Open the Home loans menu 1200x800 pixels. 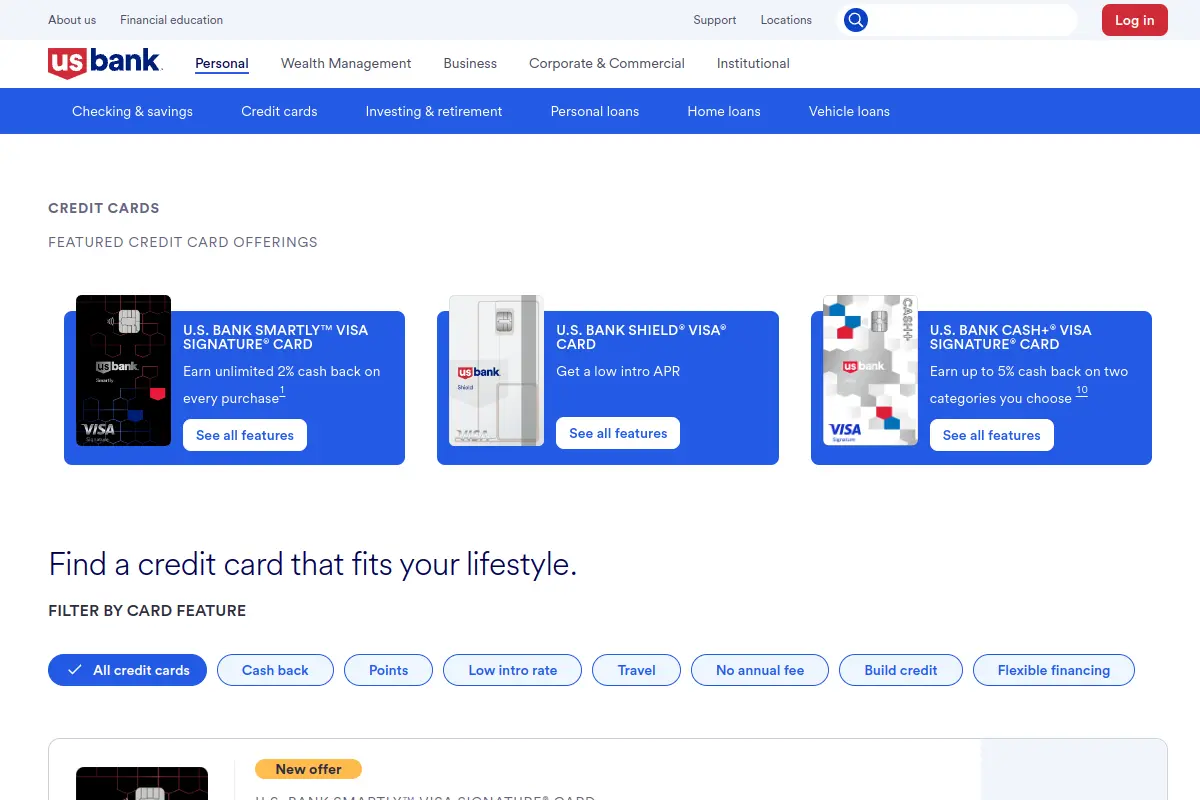point(724,111)
